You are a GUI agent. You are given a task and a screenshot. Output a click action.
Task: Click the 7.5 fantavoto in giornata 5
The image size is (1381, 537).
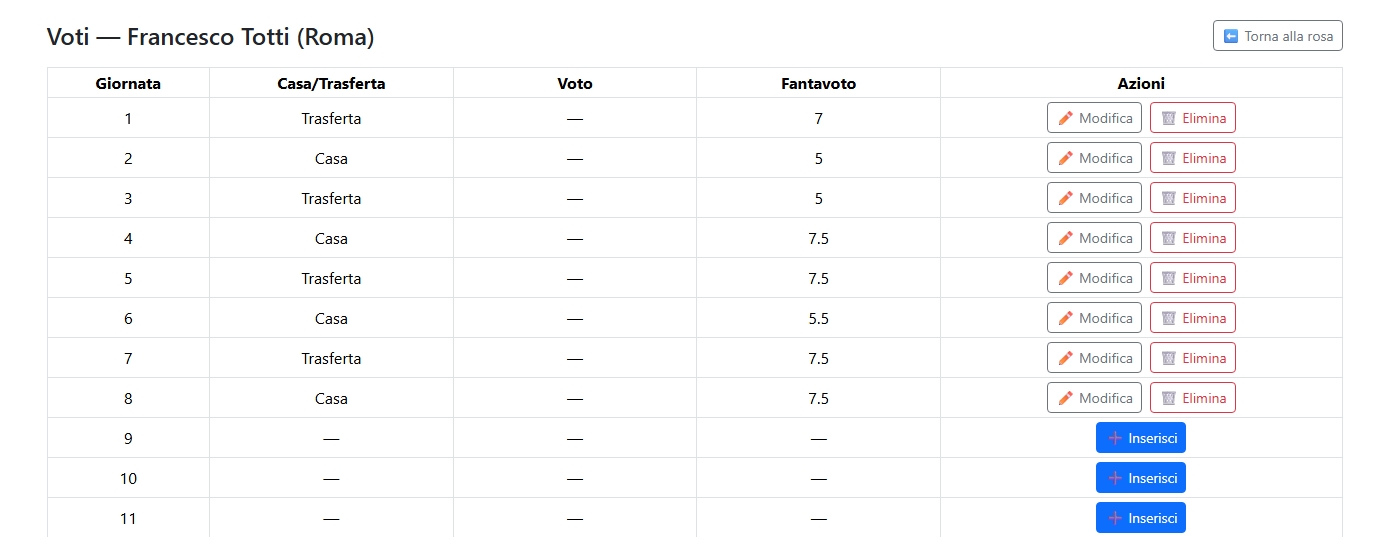[818, 278]
